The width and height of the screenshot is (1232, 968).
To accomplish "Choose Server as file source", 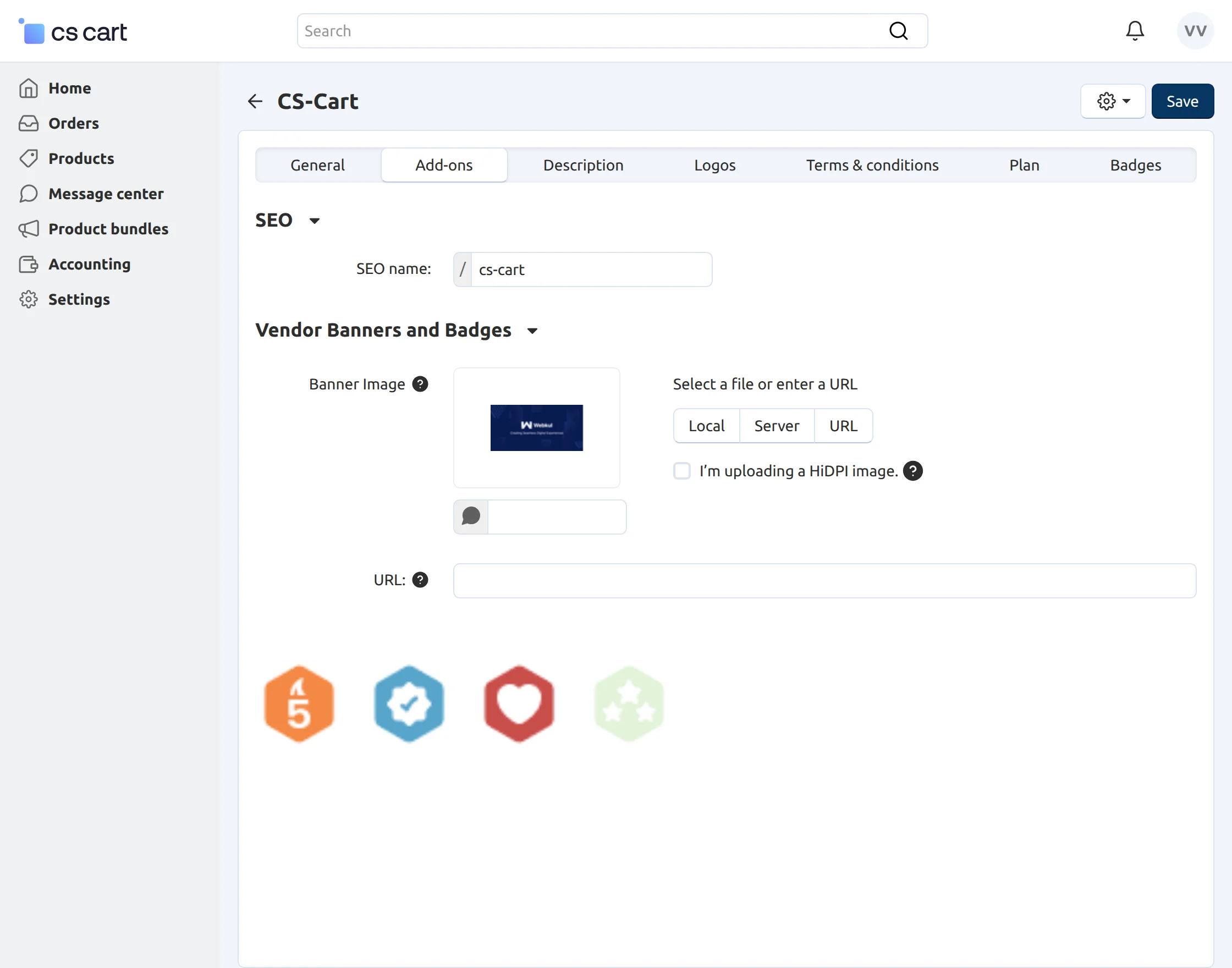I will [x=777, y=426].
